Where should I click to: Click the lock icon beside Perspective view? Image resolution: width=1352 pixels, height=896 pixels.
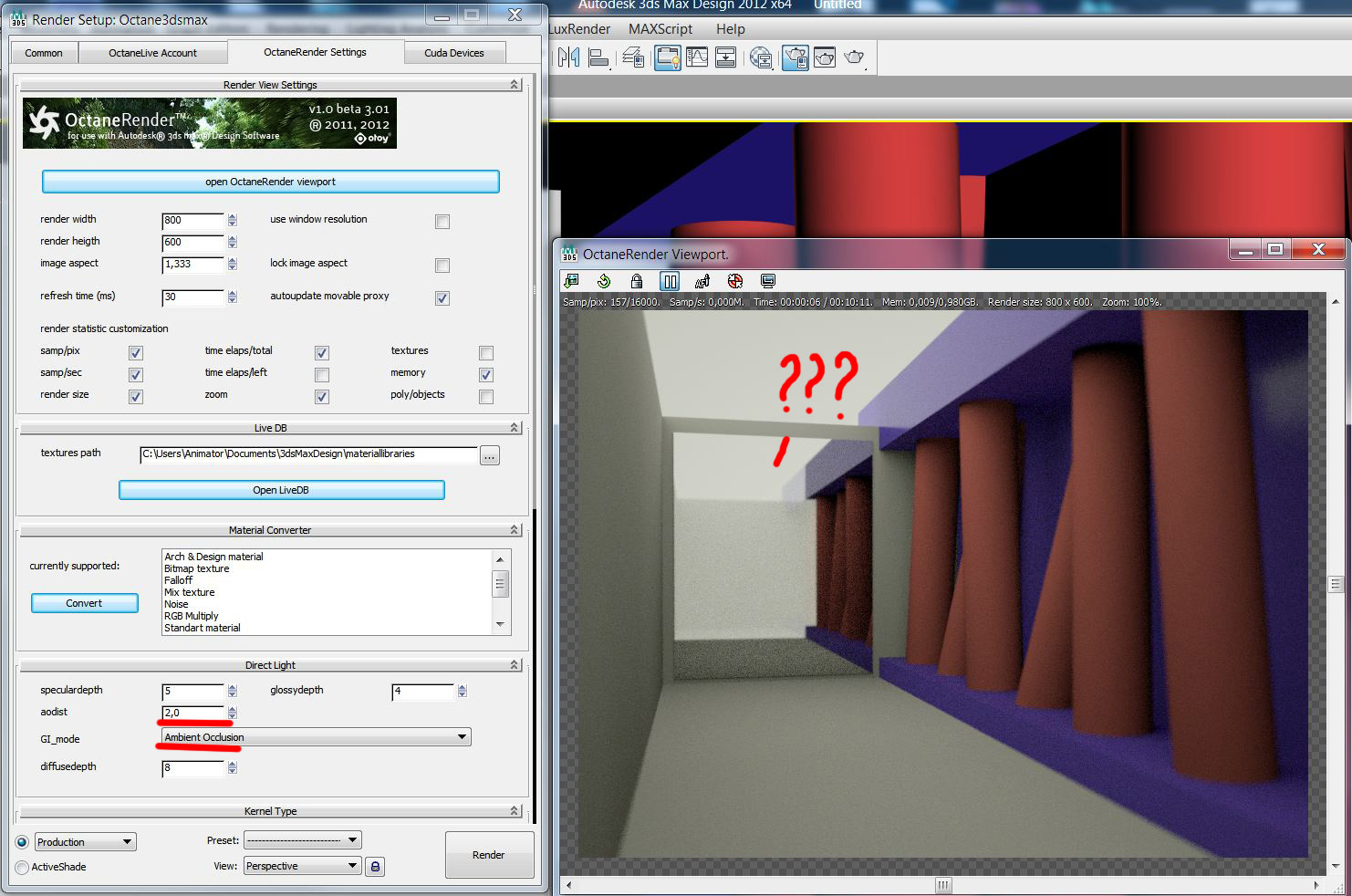click(x=375, y=867)
